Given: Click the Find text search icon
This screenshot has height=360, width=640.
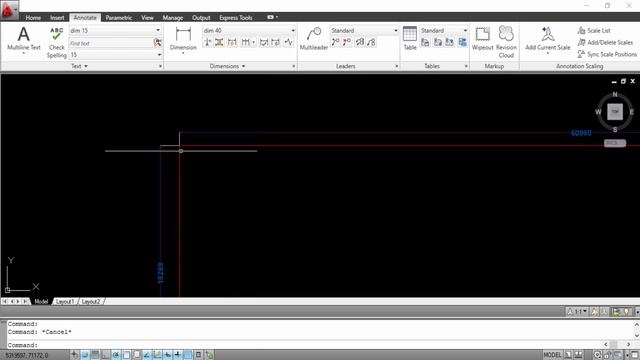Looking at the screenshot, I should [x=158, y=42].
